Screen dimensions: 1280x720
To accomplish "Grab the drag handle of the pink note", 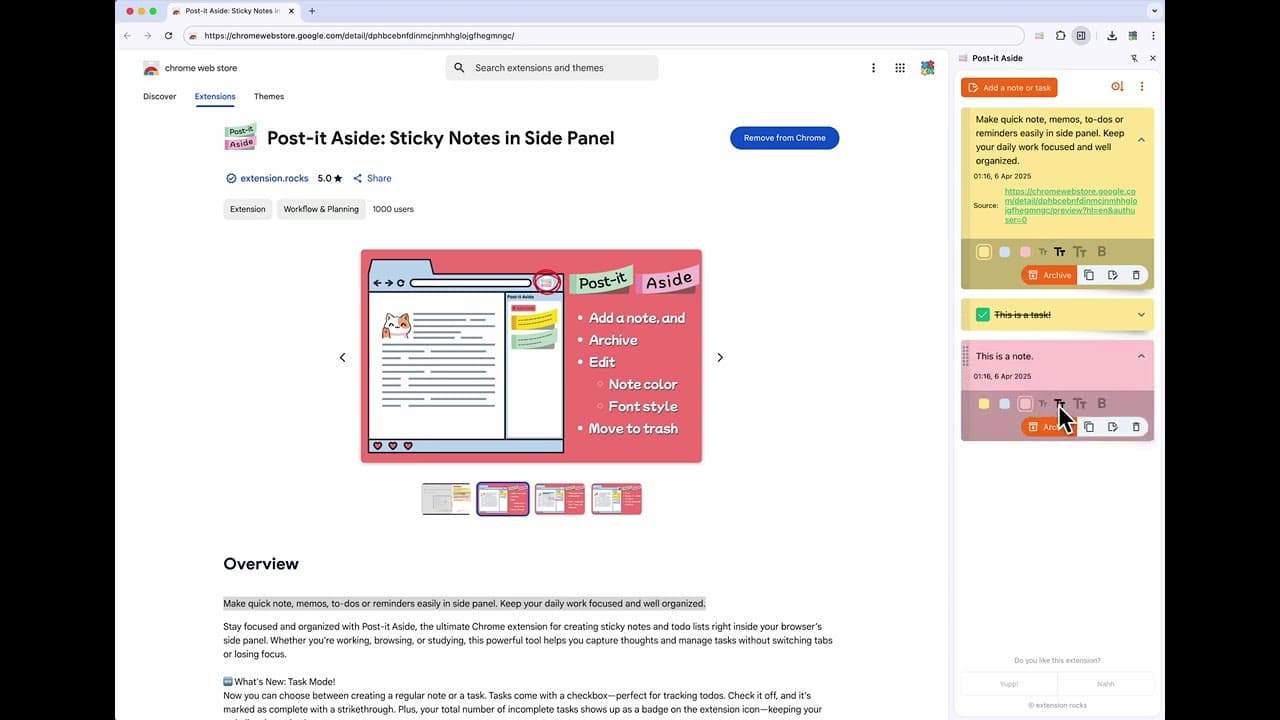I will [966, 356].
